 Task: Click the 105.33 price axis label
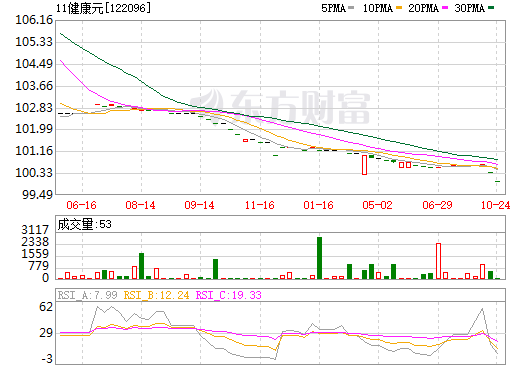pyautogui.click(x=34, y=42)
